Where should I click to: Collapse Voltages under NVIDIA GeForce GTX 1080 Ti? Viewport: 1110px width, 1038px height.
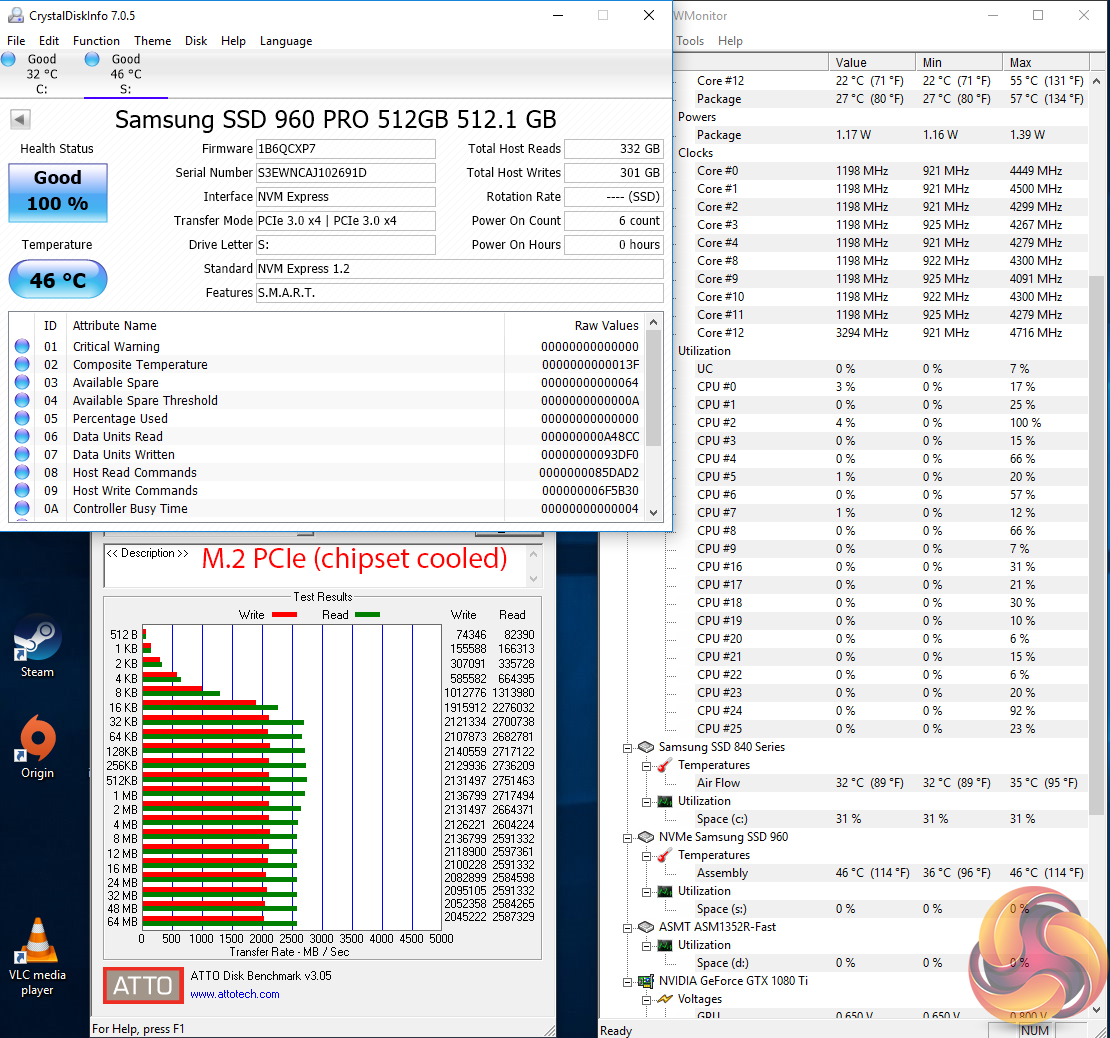(x=646, y=1000)
